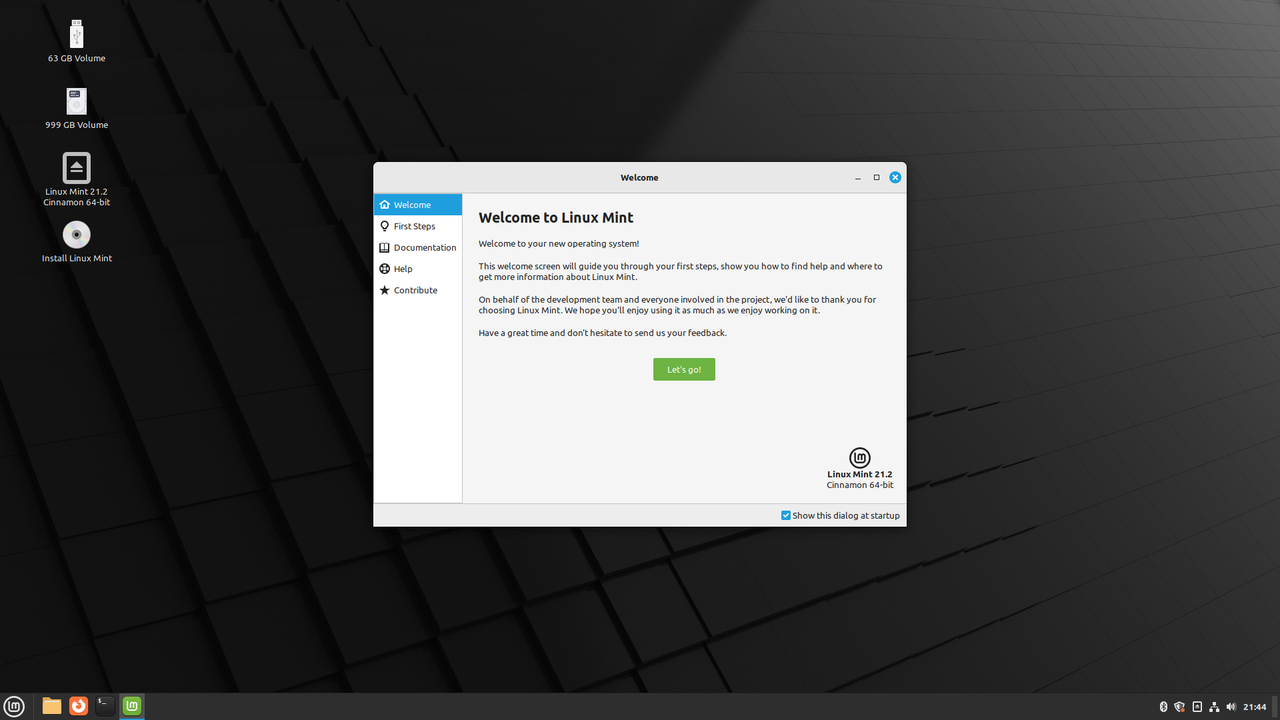Open the calendar via the 21:44 clock
The height and width of the screenshot is (720, 1280).
[x=1255, y=707]
